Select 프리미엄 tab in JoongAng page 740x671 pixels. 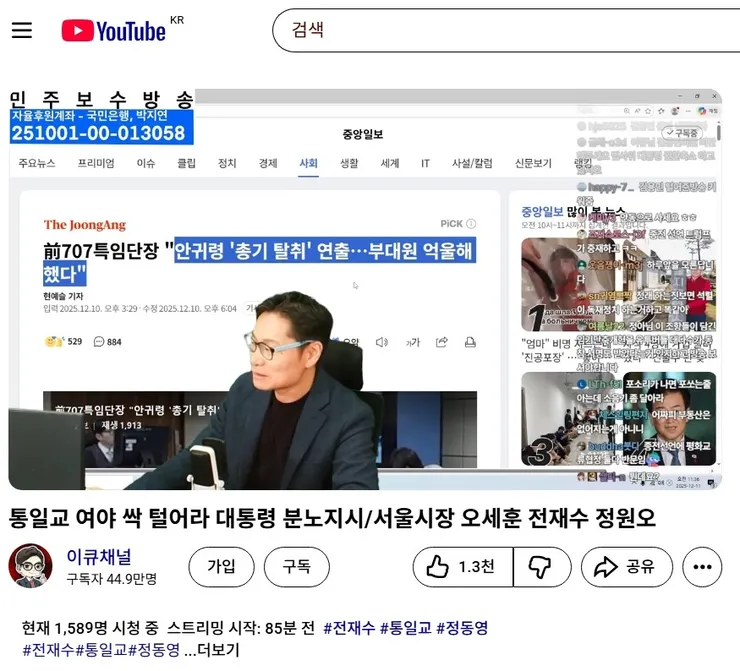click(96, 163)
